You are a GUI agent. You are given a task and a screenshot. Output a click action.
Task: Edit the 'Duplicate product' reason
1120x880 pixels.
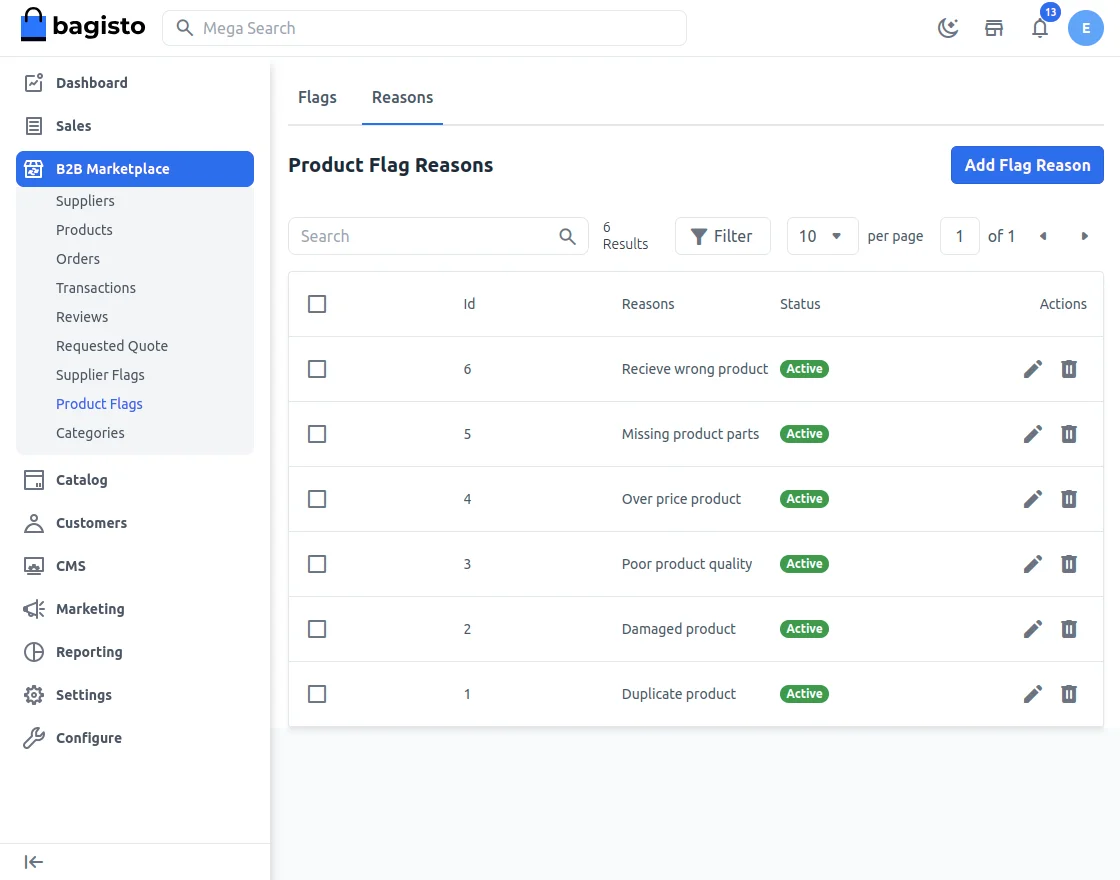pos(1033,694)
